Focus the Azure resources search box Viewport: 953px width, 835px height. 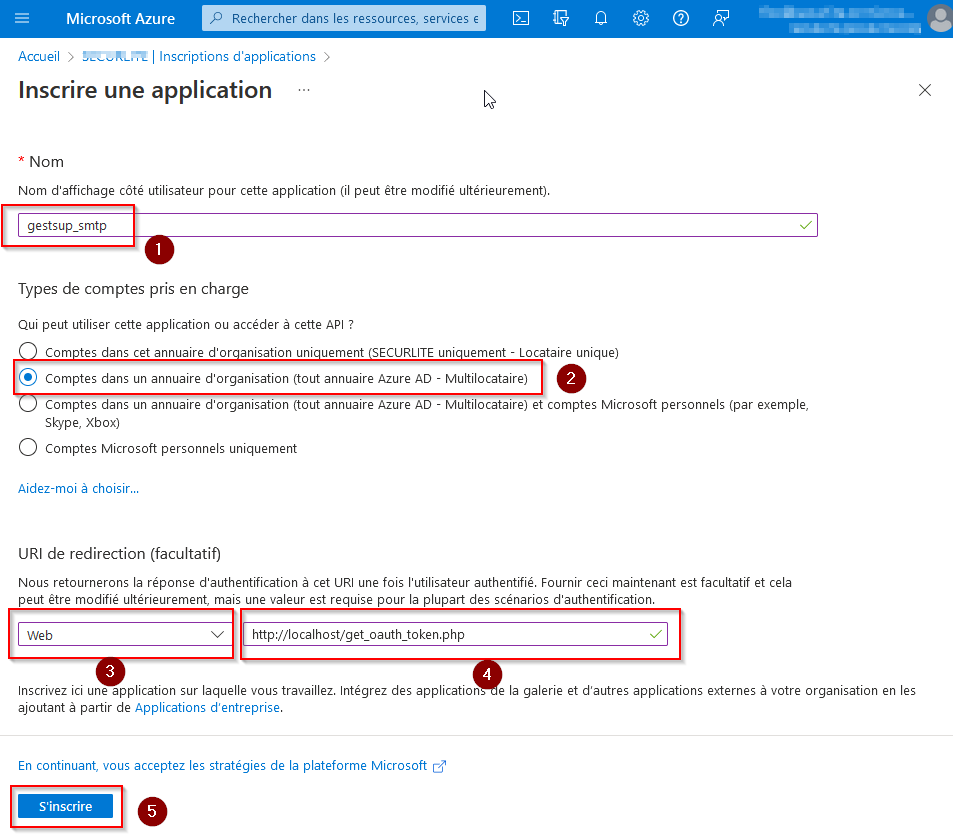344,18
